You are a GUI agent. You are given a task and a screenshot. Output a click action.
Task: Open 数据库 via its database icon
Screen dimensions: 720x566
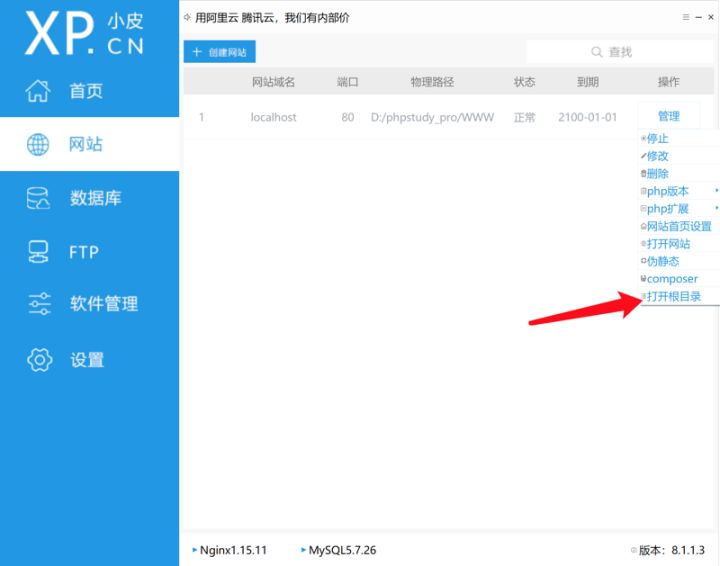tap(38, 198)
